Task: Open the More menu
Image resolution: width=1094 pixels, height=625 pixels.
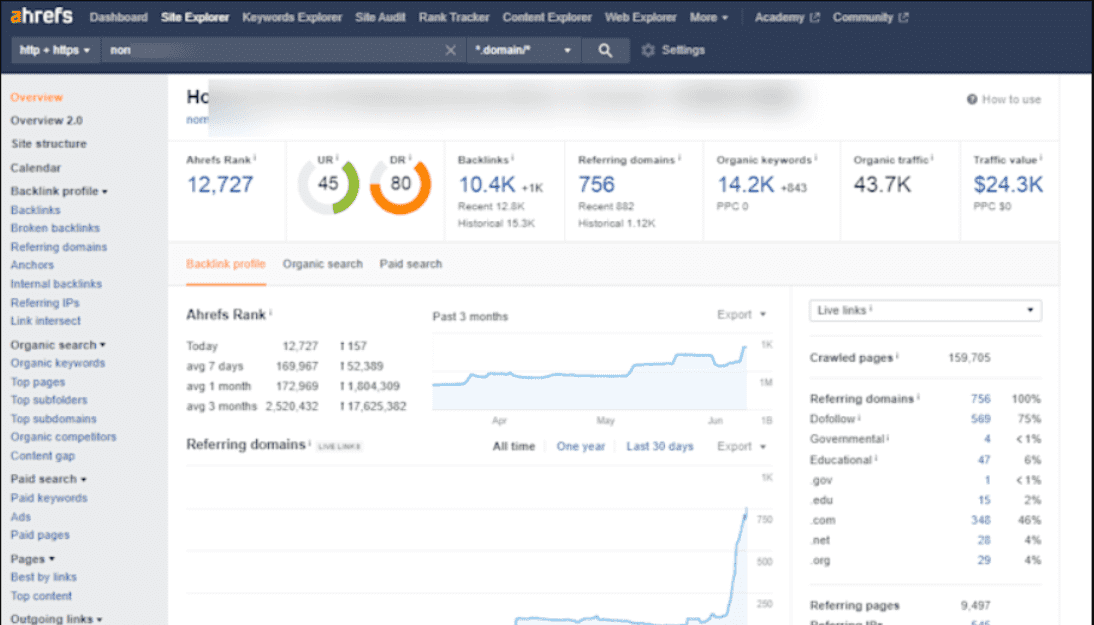Action: [709, 17]
